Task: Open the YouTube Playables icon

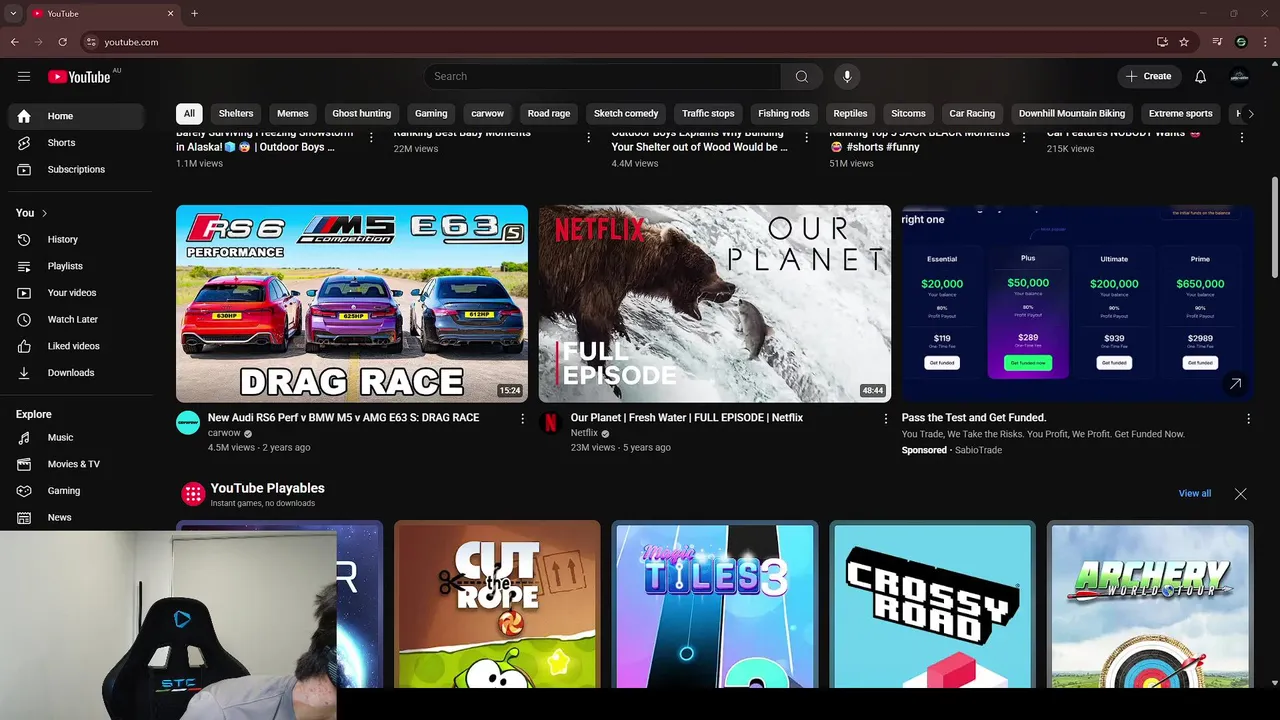Action: tap(193, 493)
